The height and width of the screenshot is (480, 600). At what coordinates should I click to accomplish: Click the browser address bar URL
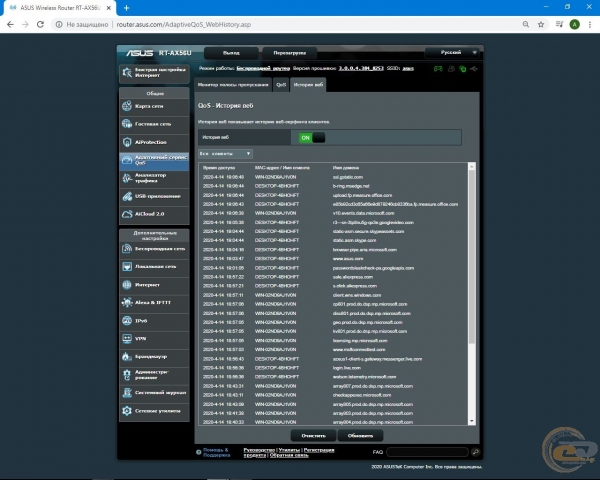tap(184, 24)
